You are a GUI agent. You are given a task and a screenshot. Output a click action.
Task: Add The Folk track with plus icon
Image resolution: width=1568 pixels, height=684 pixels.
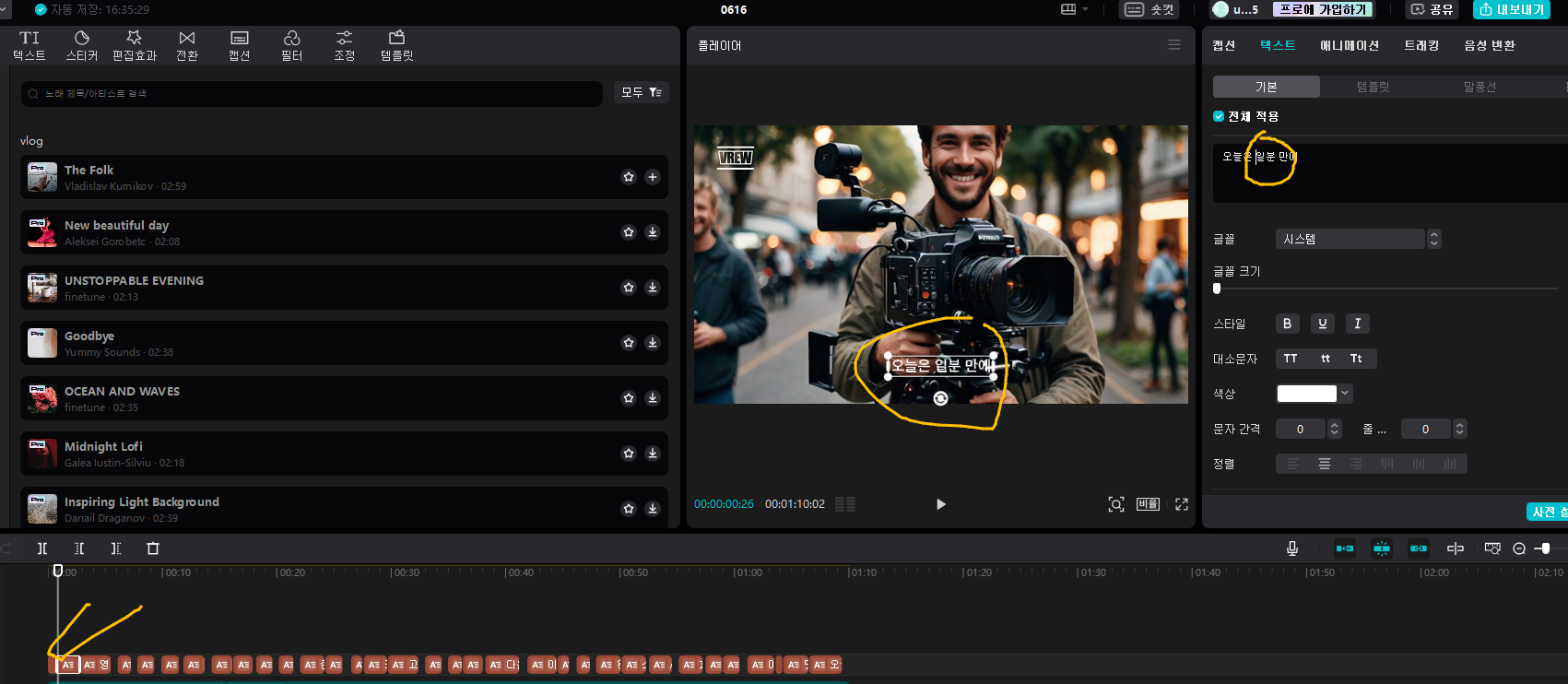[653, 177]
